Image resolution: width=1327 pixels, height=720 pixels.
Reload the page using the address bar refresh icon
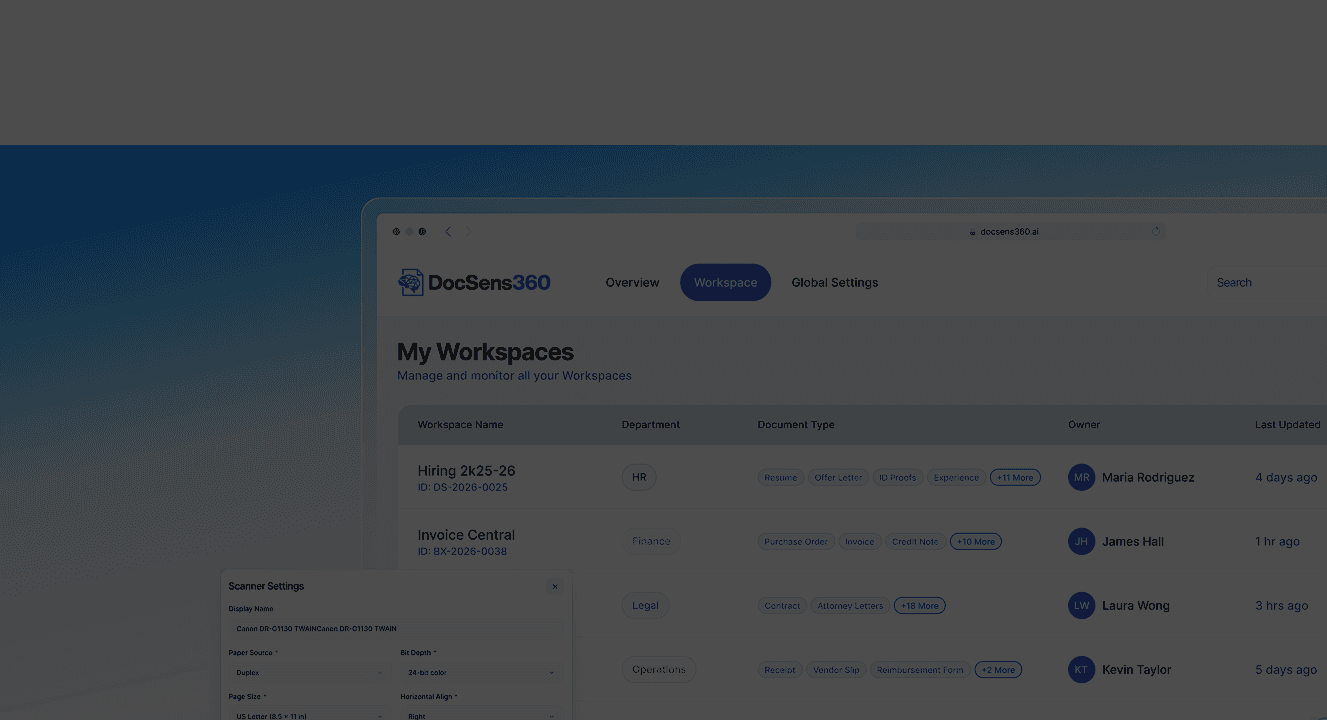[1156, 231]
